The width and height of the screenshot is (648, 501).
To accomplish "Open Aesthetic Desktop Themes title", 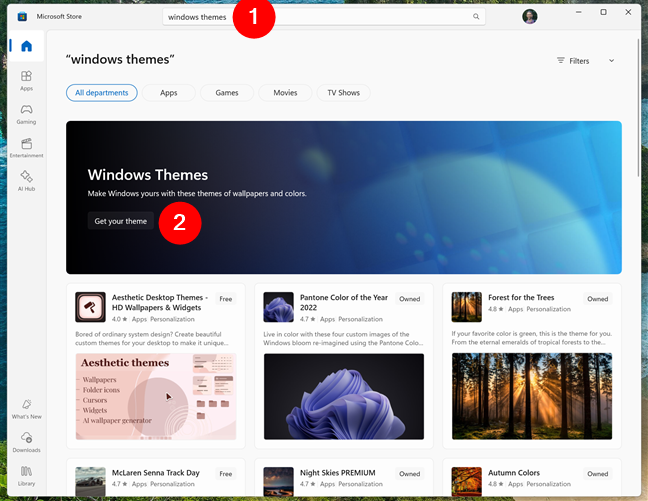I will click(160, 303).
